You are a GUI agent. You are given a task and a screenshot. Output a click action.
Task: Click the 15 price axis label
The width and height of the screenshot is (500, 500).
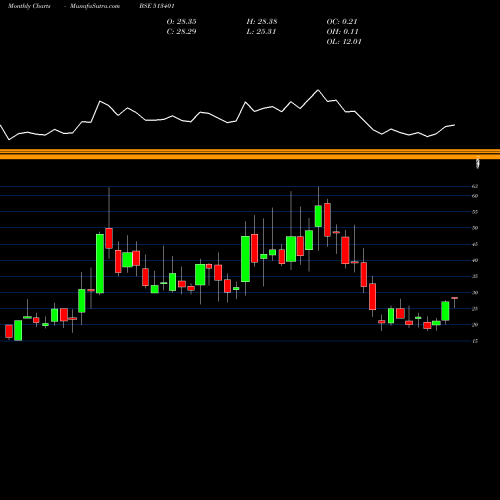click(x=475, y=341)
